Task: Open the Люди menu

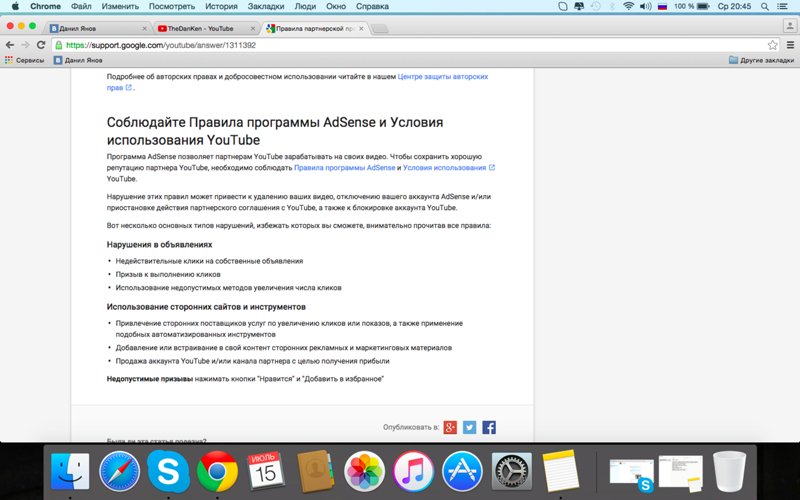Action: pos(305,6)
